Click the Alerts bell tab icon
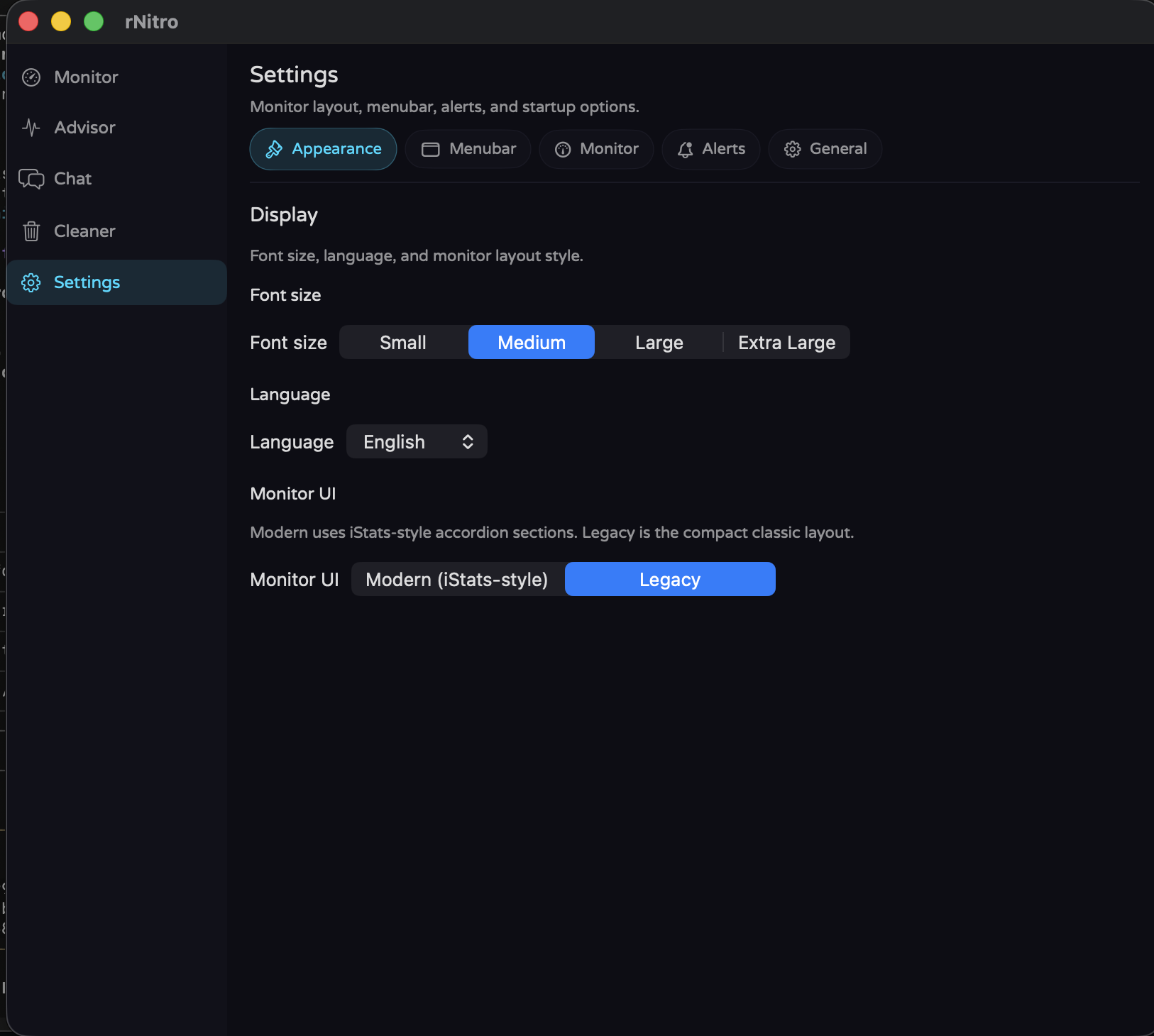The width and height of the screenshot is (1154, 1036). [685, 149]
